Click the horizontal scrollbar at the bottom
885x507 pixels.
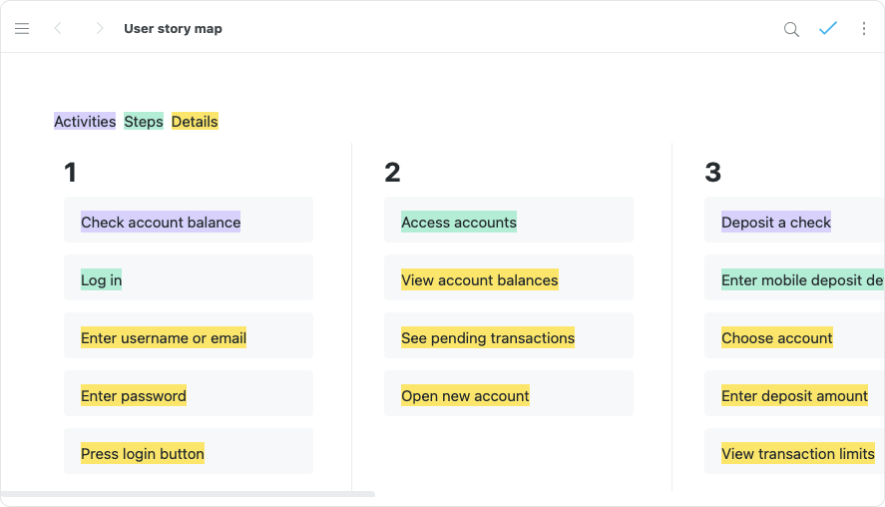[x=188, y=494]
